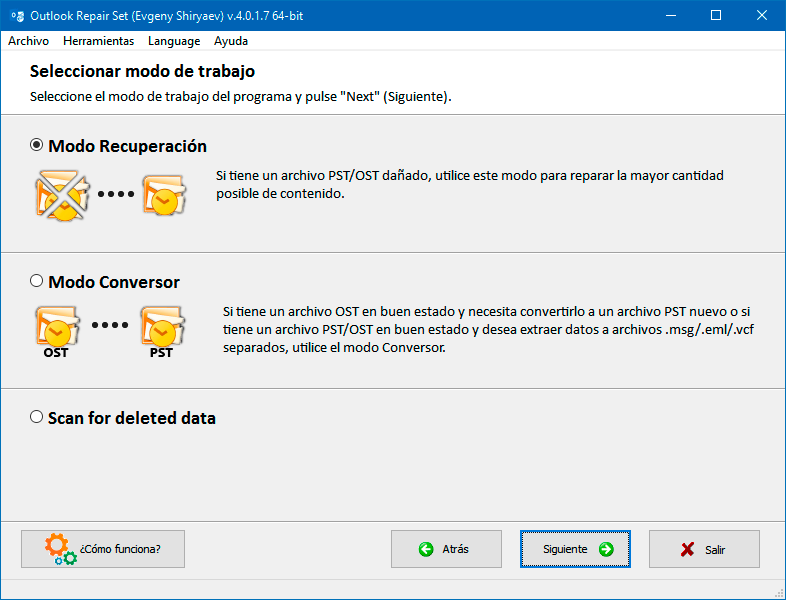Click the gears icon on ¿Cómo funciona? button
This screenshot has width=786, height=600.
point(61,549)
